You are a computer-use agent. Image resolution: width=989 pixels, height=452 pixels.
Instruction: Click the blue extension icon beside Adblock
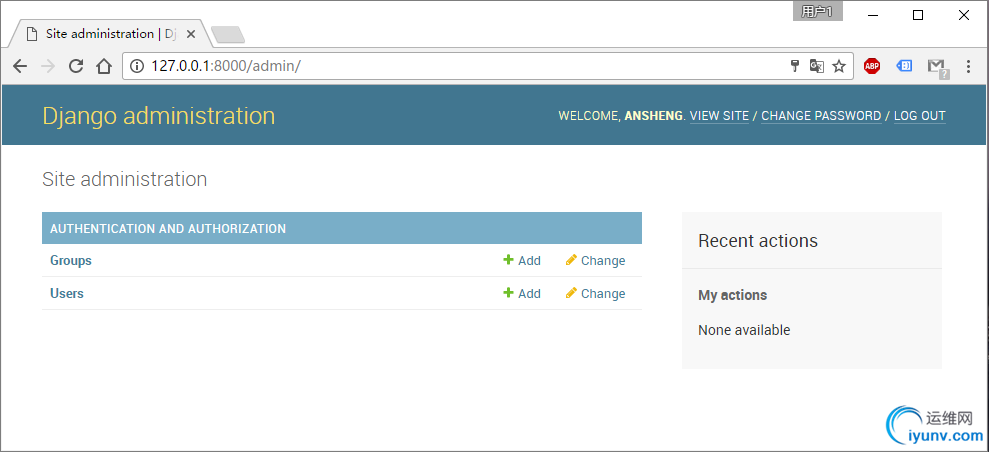click(904, 66)
